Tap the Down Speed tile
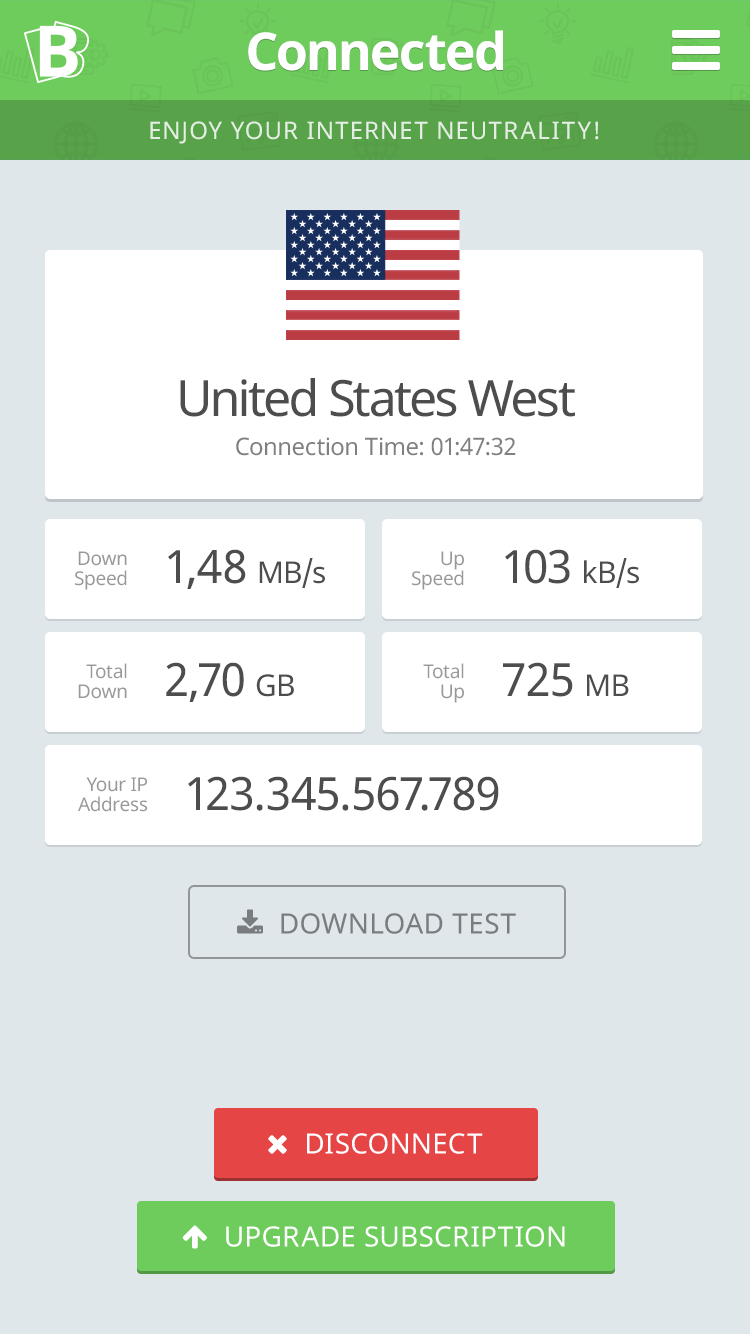 click(205, 569)
